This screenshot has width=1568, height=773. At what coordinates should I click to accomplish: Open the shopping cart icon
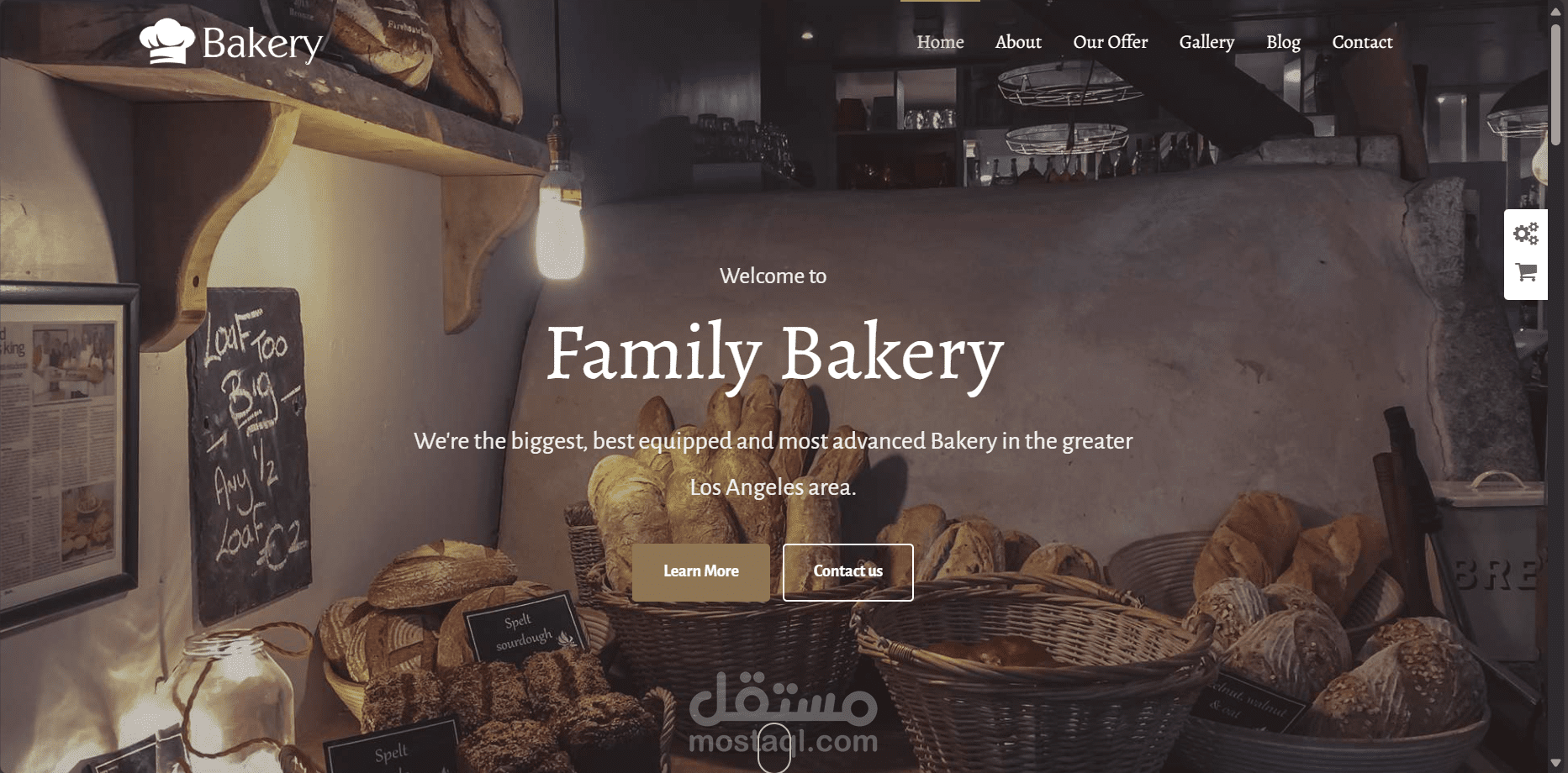click(1526, 272)
